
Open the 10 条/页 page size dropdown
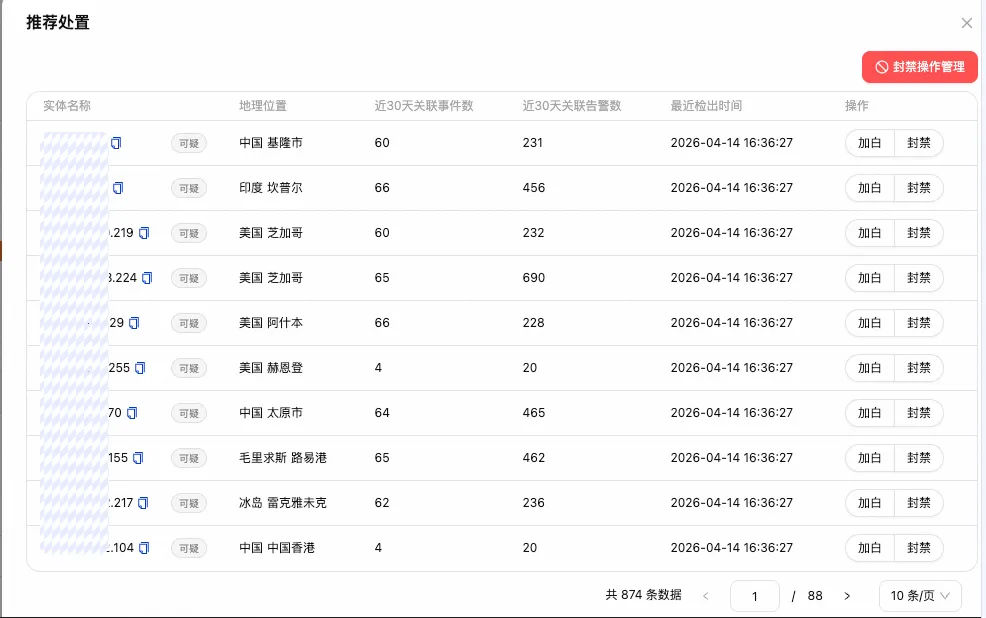[x=920, y=595]
